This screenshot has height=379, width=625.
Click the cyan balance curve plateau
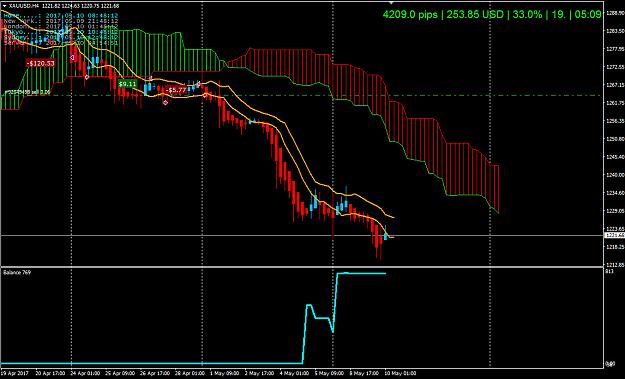[x=362, y=273]
